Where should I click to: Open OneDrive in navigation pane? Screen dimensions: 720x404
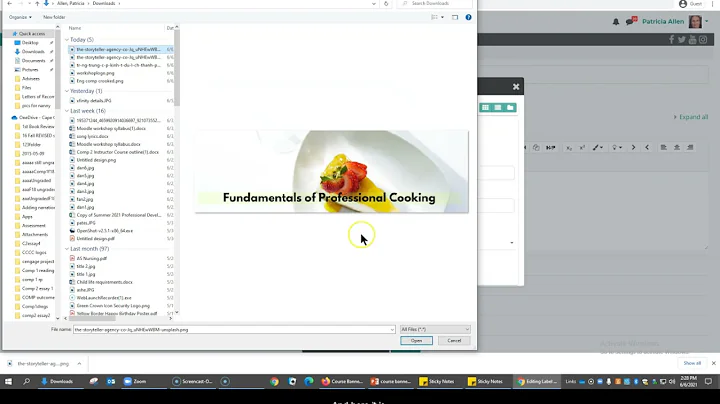tap(36, 118)
